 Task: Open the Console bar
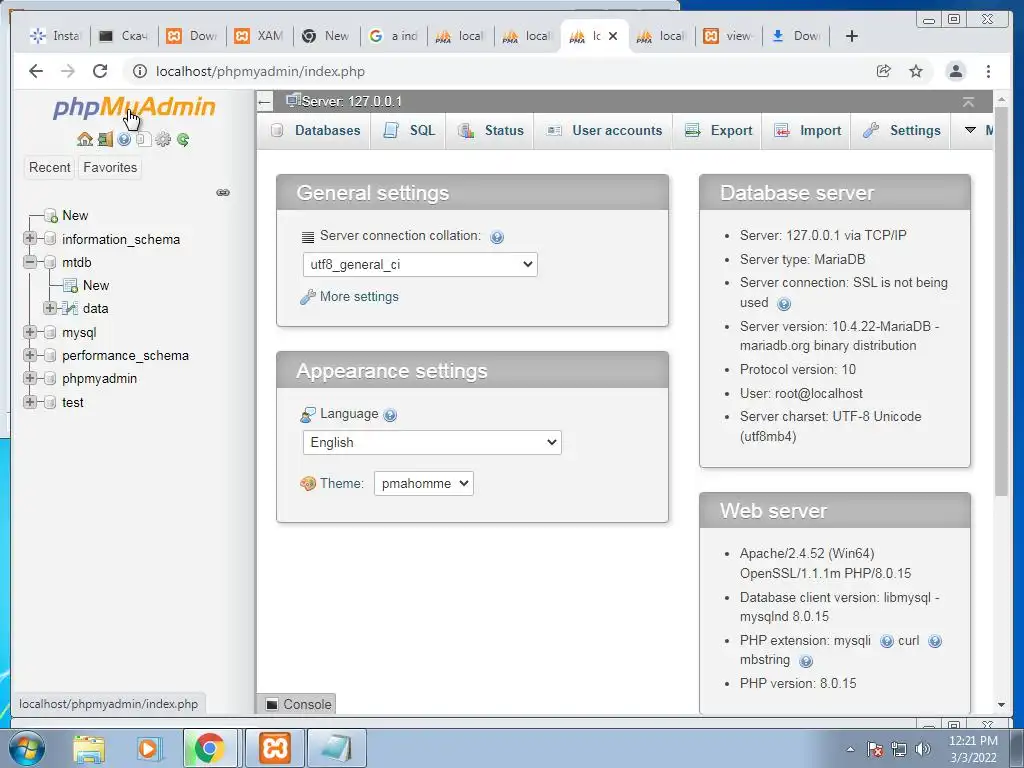pos(298,704)
